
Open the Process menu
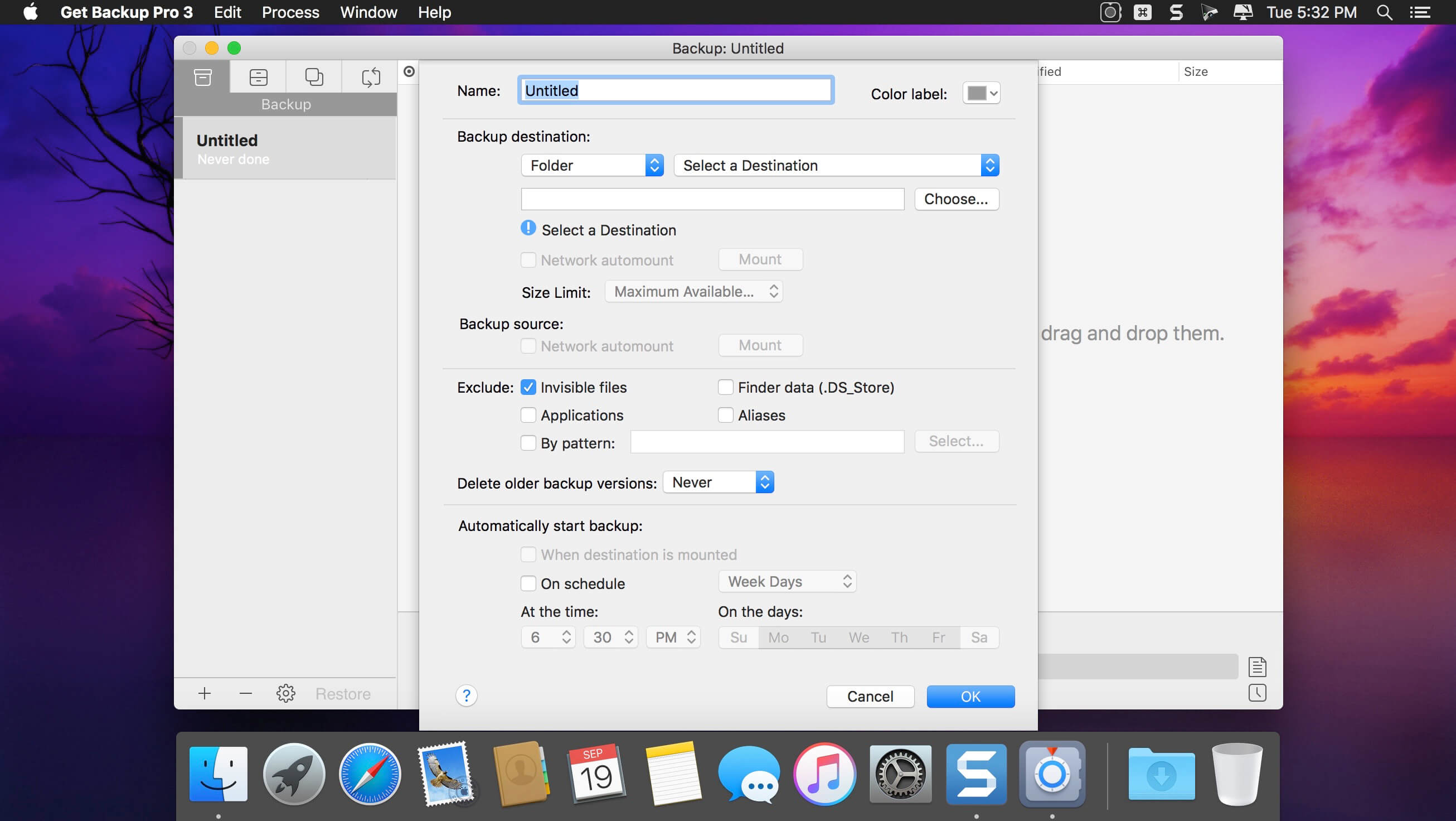(x=290, y=12)
